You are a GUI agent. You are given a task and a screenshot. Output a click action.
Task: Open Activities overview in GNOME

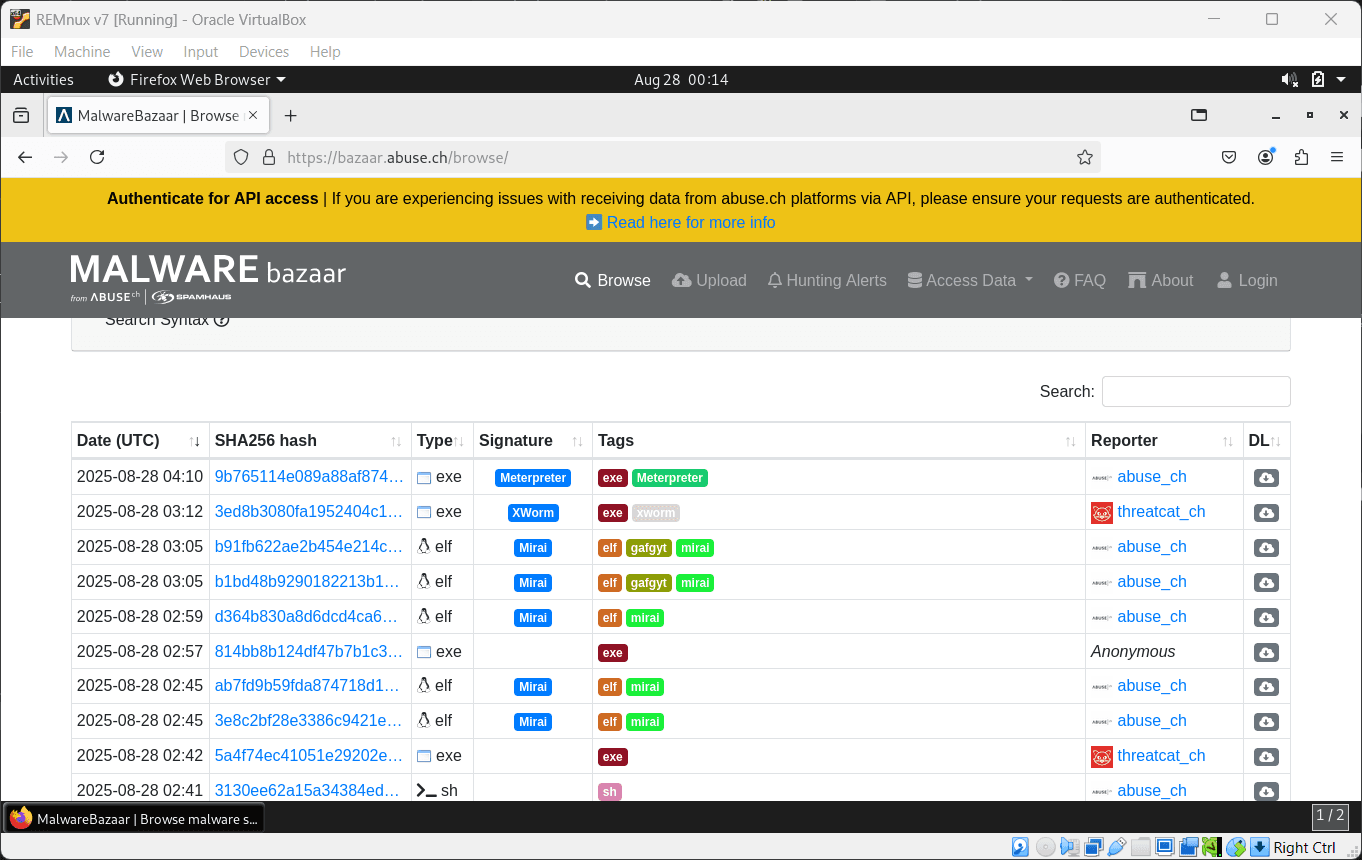point(43,79)
